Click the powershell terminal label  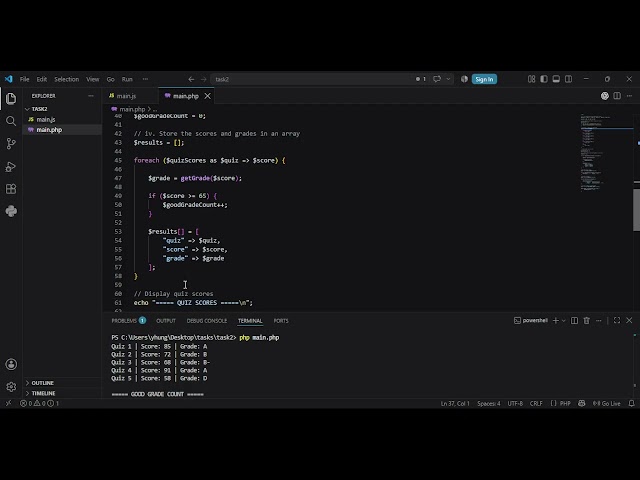(x=531, y=320)
